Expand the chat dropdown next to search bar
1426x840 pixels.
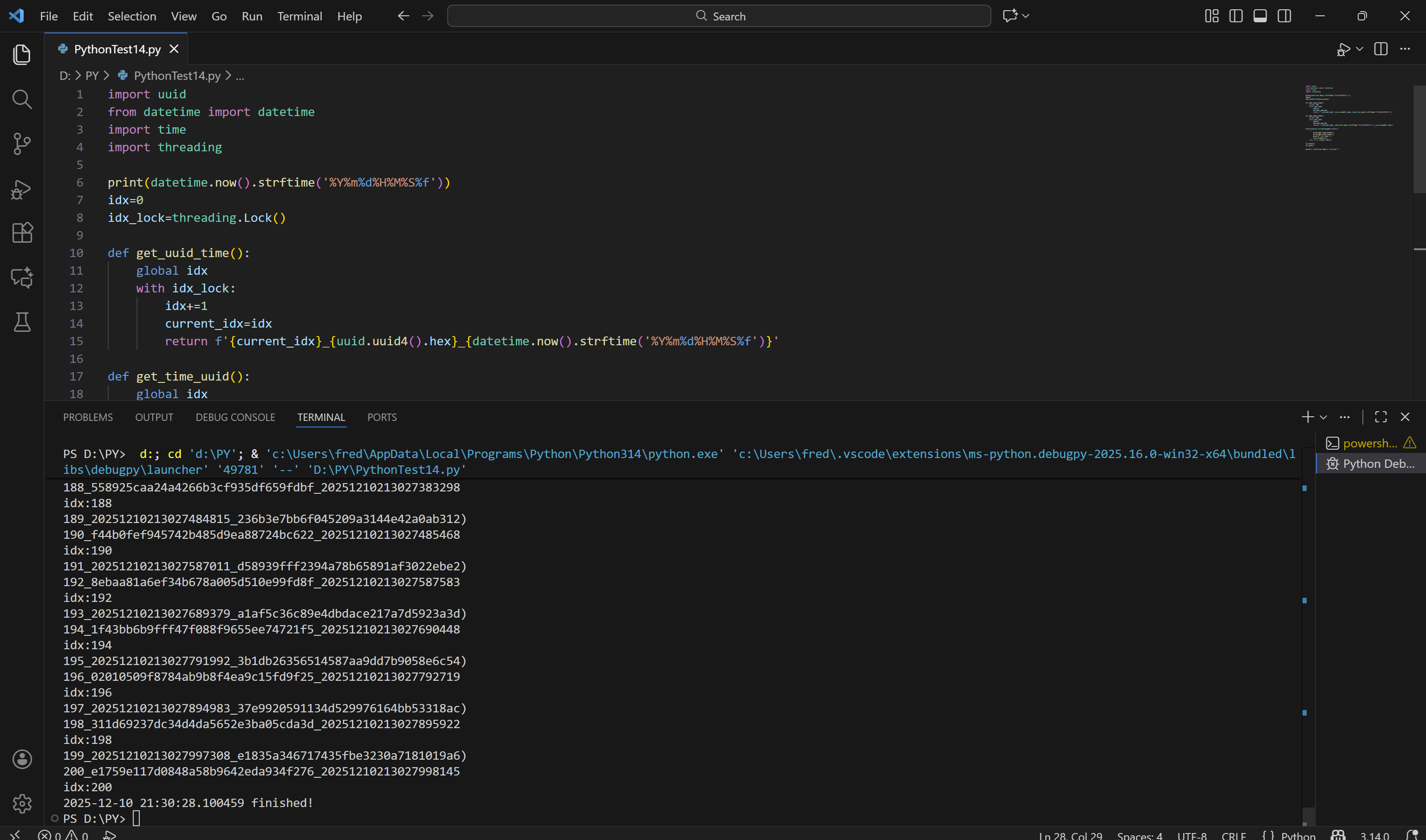click(1026, 16)
